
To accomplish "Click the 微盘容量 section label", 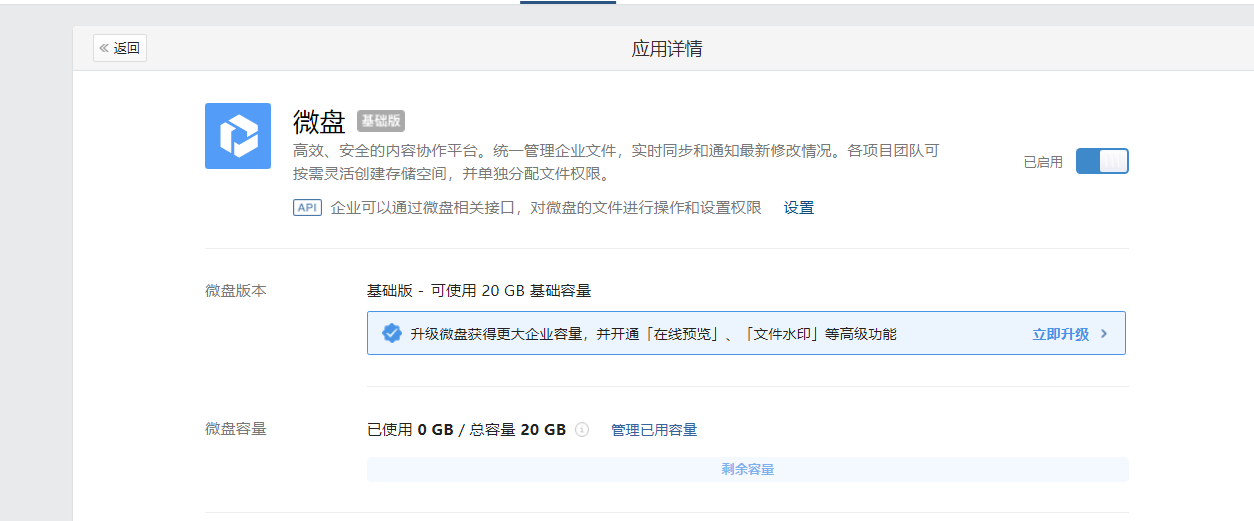I will pyautogui.click(x=236, y=429).
